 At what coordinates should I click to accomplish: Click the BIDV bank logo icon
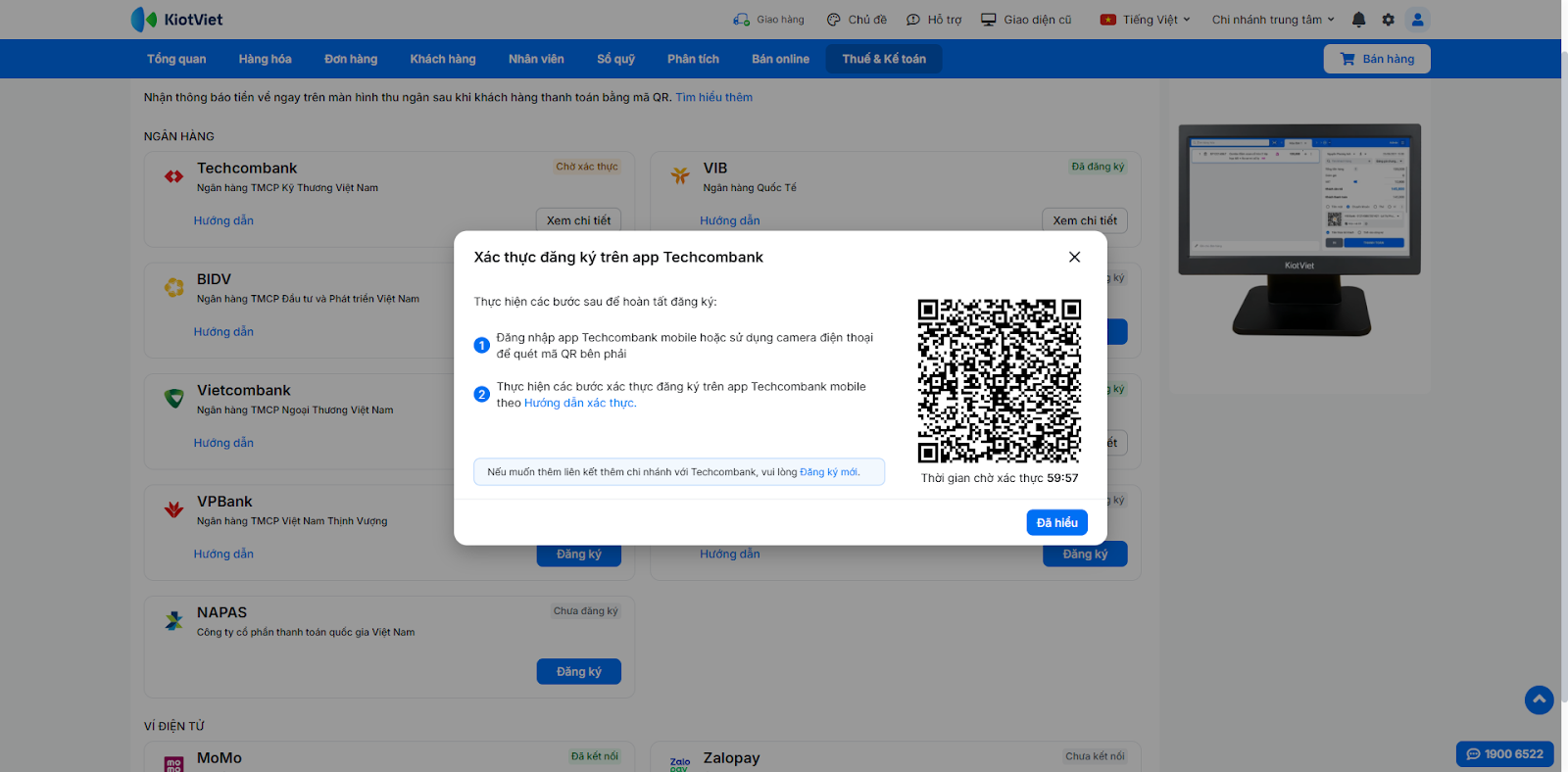[174, 287]
